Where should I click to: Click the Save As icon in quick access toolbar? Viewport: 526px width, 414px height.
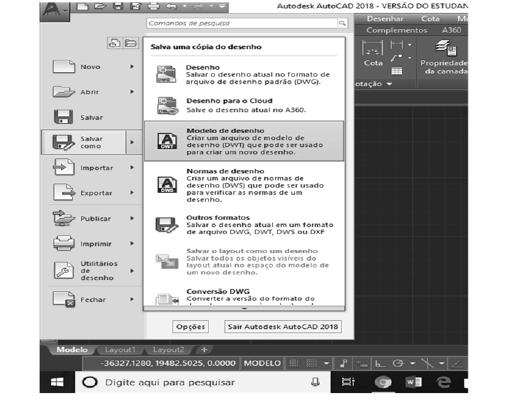pos(136,6)
